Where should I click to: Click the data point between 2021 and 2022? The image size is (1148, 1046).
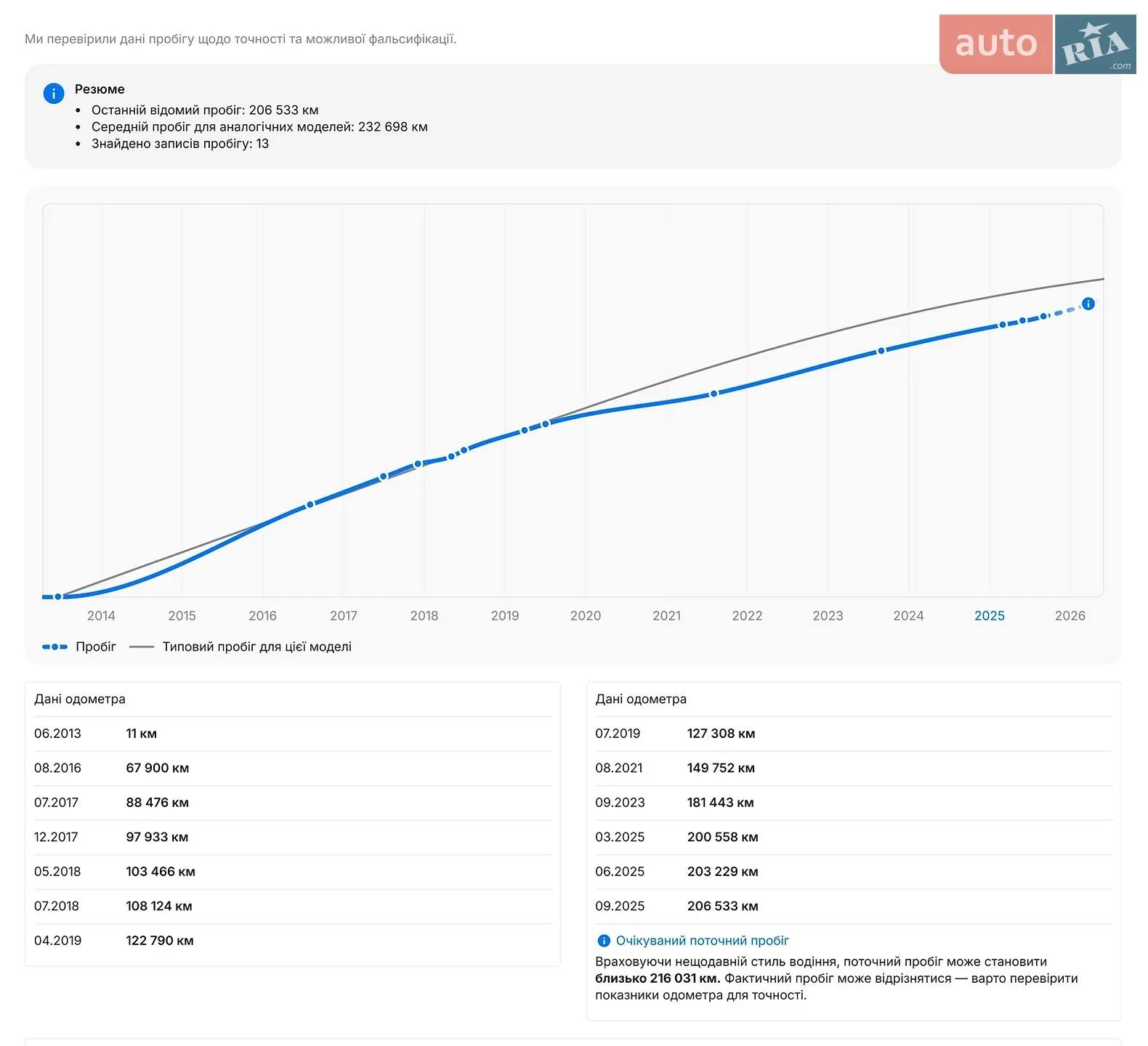[714, 394]
